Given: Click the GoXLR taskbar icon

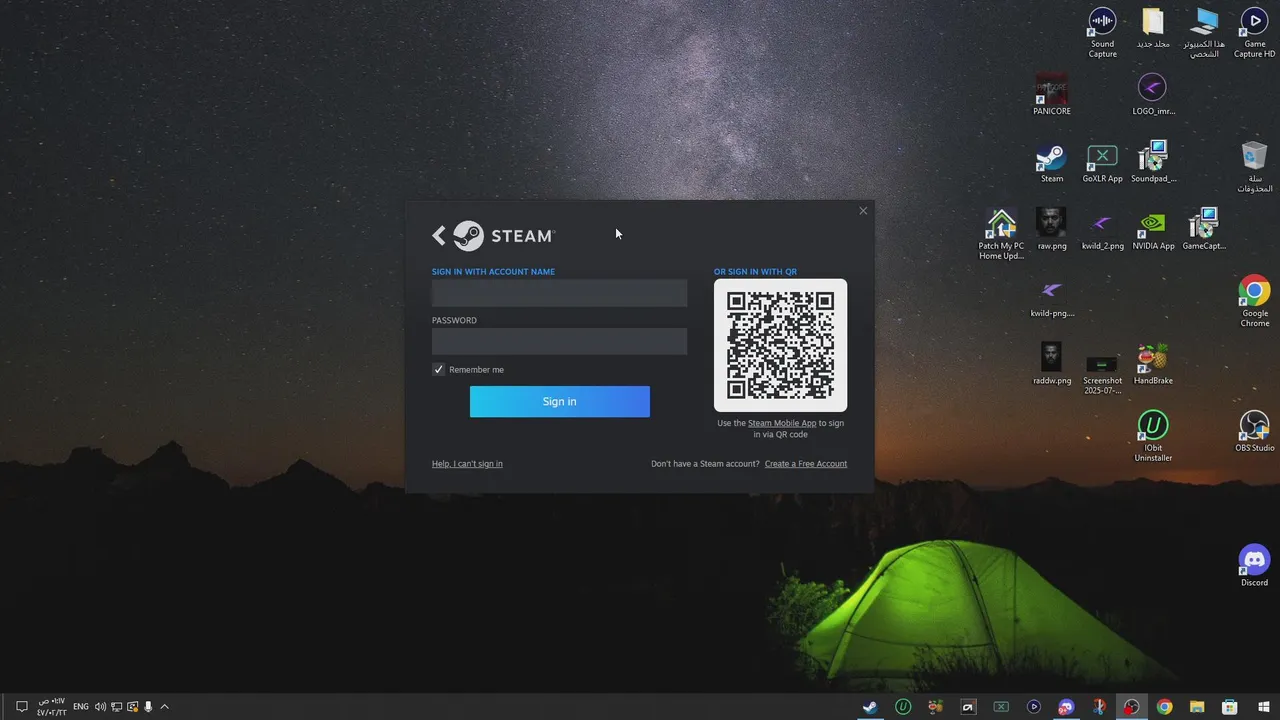Looking at the screenshot, I should coord(1001,707).
